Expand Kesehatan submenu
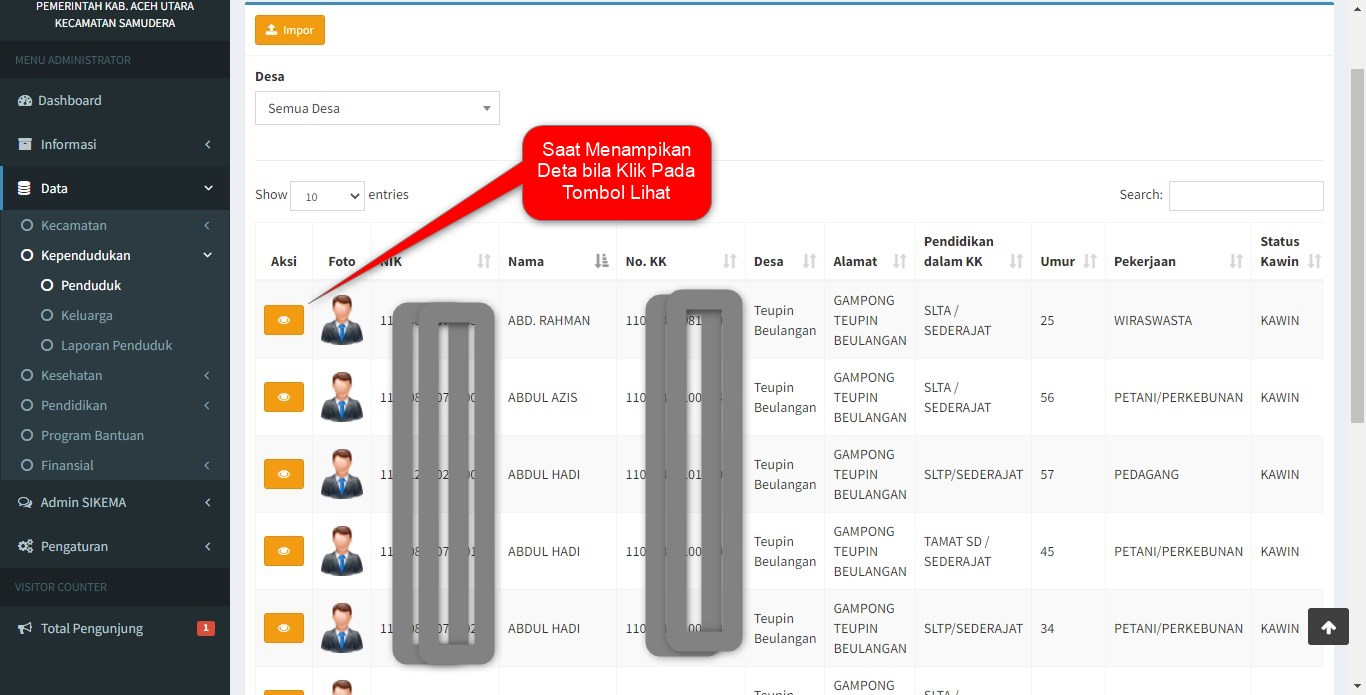This screenshot has width=1366, height=695. click(x=115, y=375)
